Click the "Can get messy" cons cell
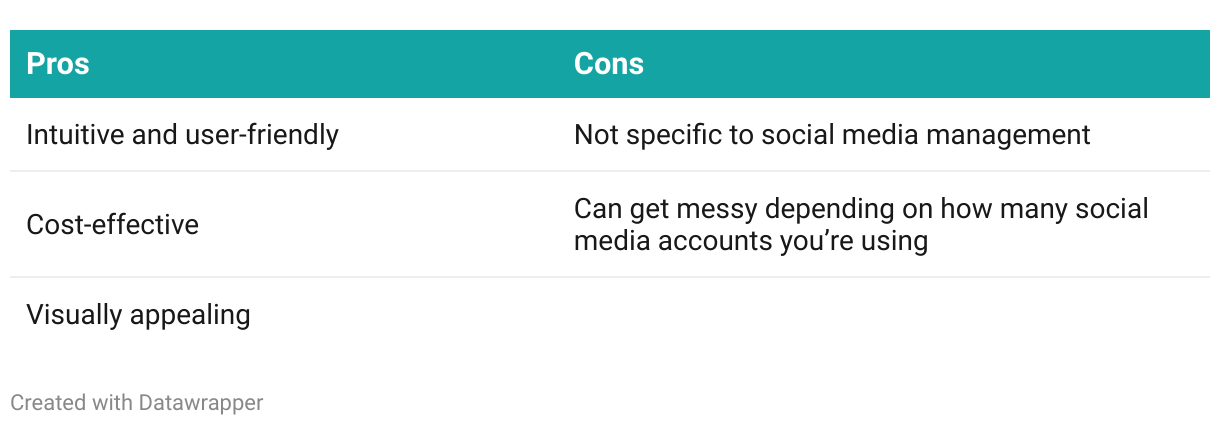Viewport: 1220px width, 426px height. 861,224
